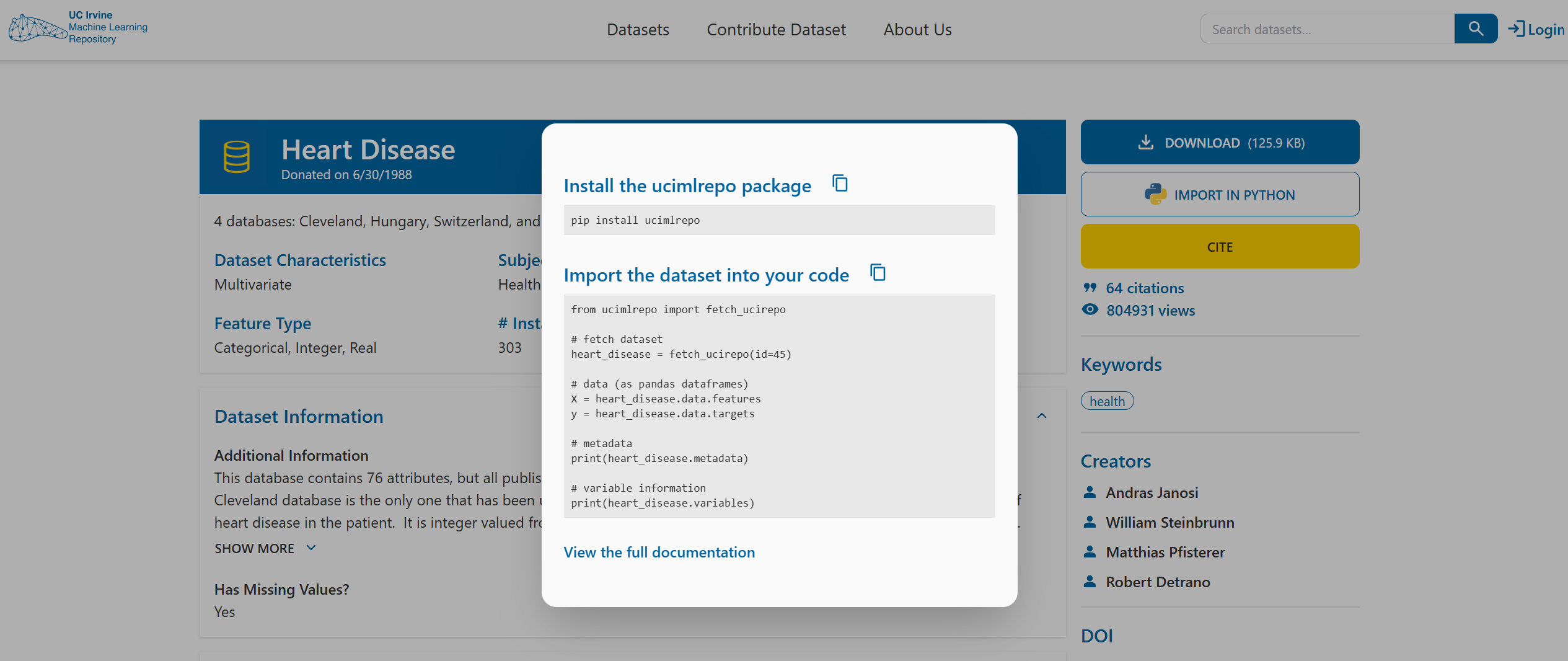Viewport: 1568px width, 661px height.
Task: Click the CITE button
Action: pyautogui.click(x=1219, y=246)
